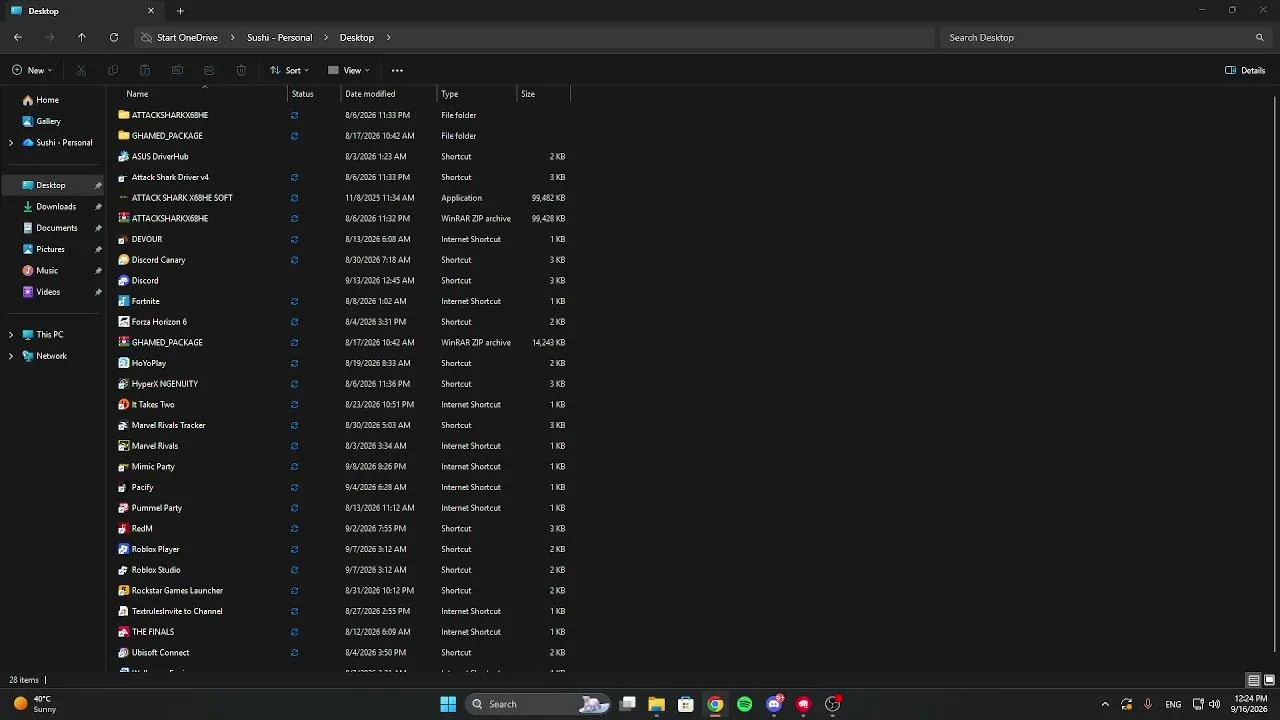Go to Sushi - Personal in address bar

click(x=280, y=38)
